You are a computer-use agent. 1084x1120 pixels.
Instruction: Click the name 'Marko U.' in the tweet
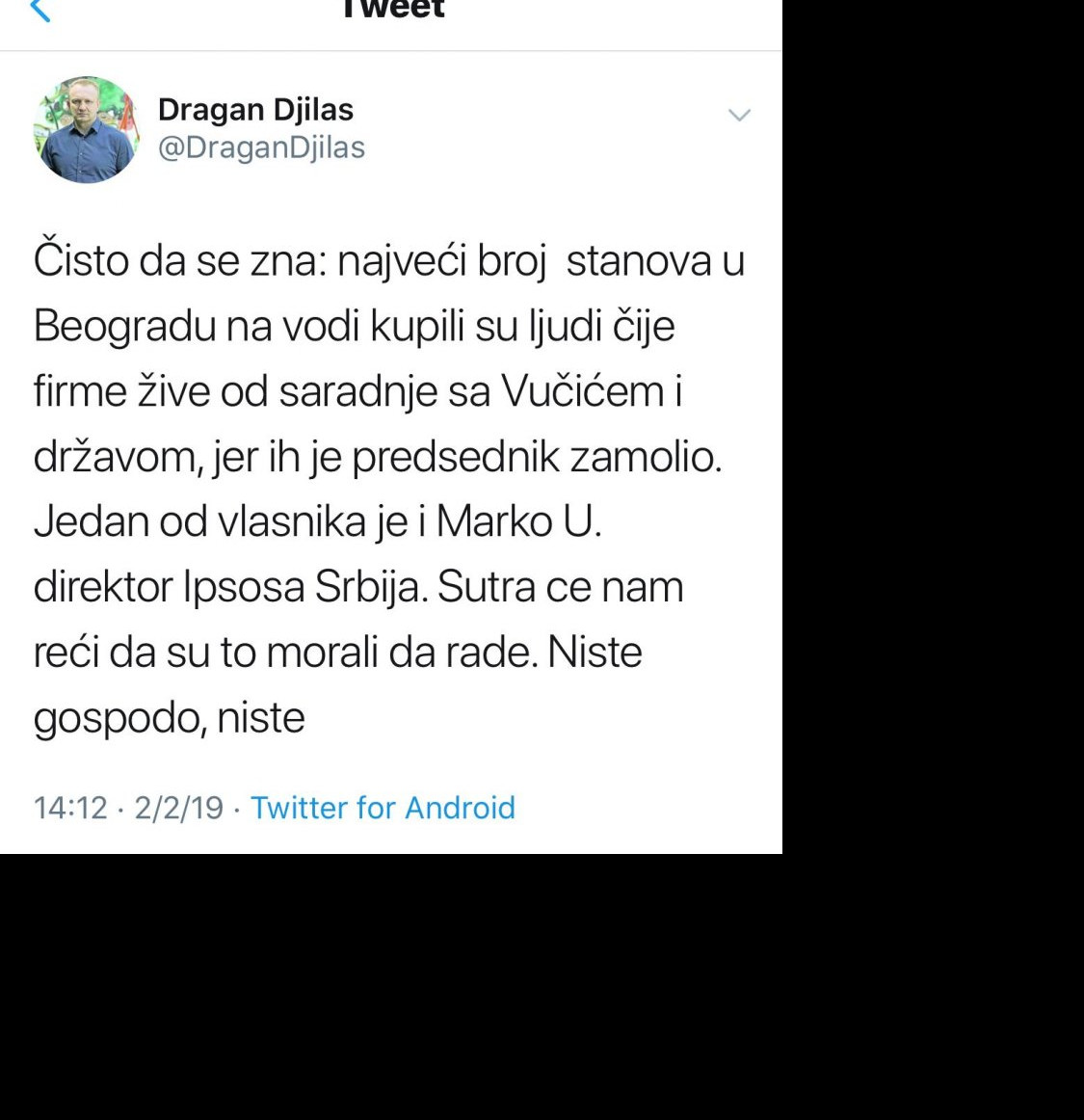coord(518,521)
